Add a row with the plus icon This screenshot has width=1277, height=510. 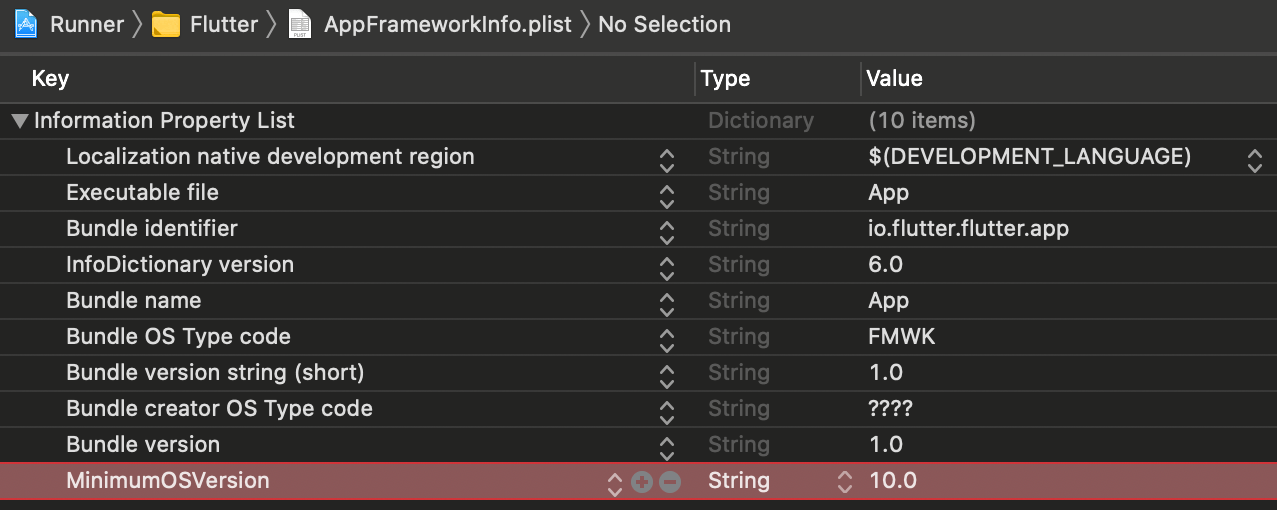[x=642, y=482]
